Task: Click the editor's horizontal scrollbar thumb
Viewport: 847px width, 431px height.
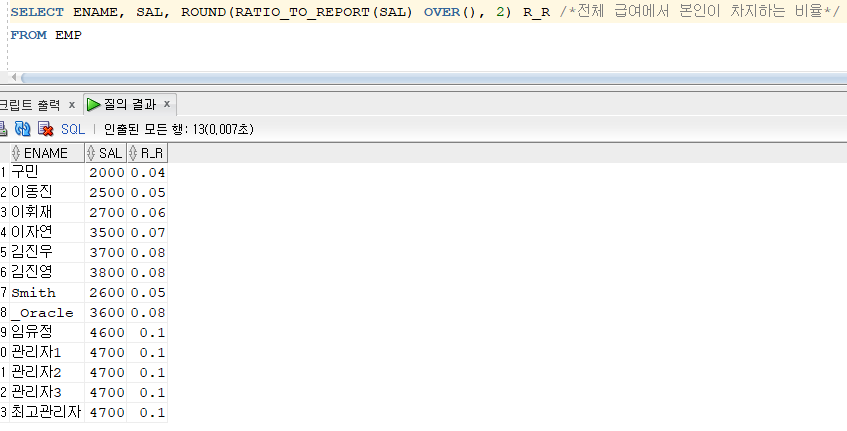Action: tap(433, 78)
